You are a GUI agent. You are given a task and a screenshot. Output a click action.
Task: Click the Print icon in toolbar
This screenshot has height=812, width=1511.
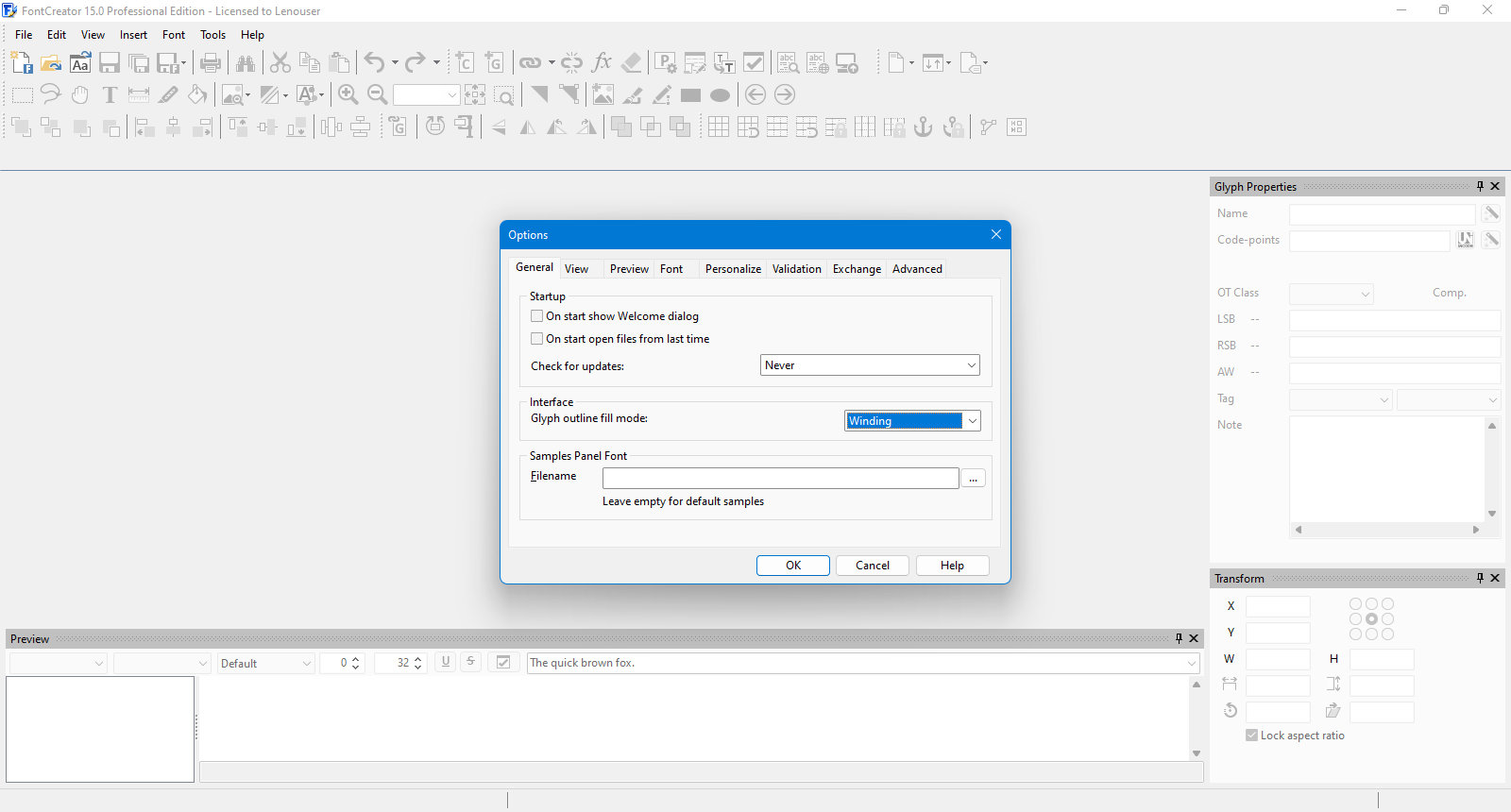pyautogui.click(x=211, y=63)
